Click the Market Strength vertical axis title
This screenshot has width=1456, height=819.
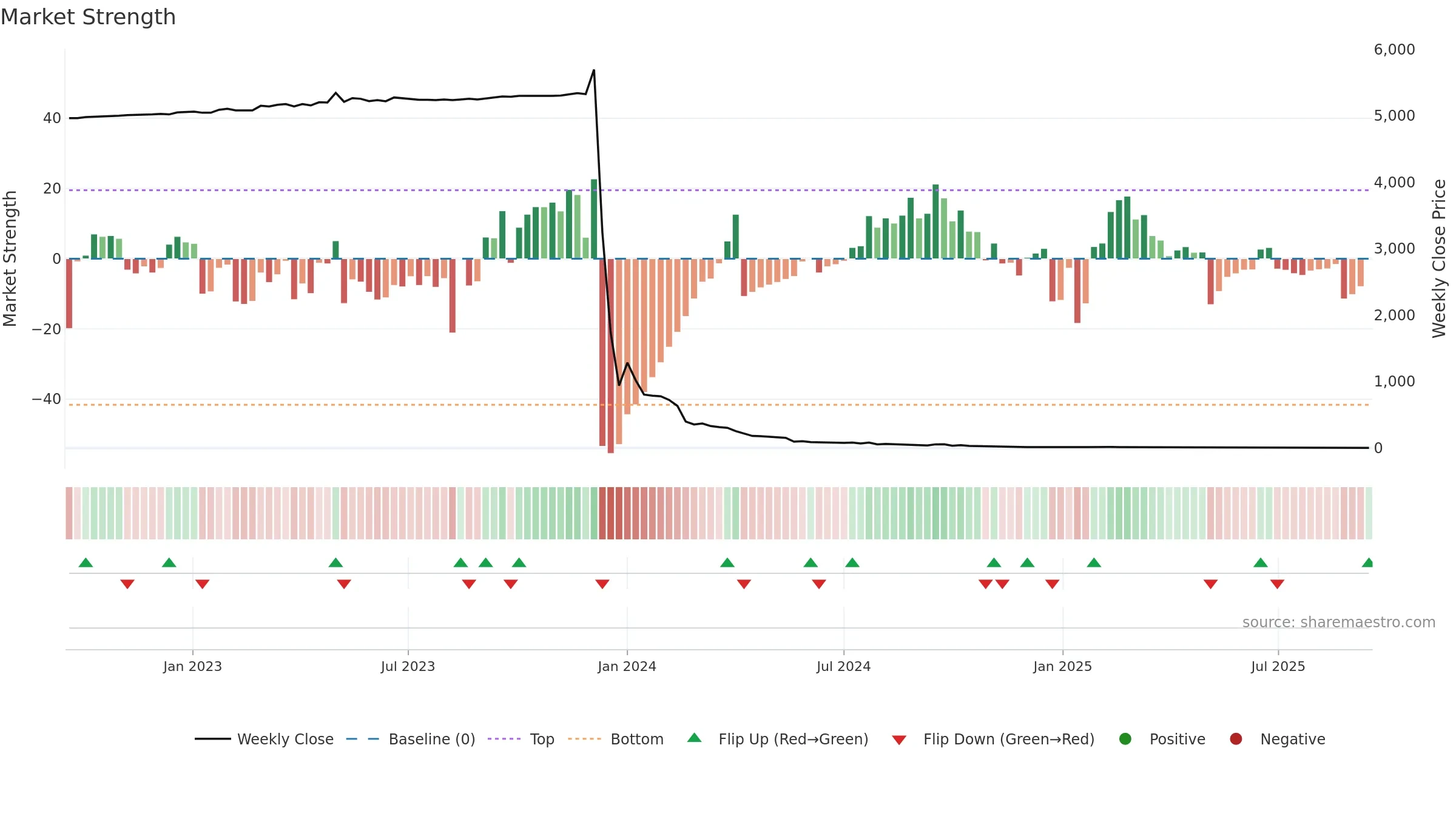[10, 258]
